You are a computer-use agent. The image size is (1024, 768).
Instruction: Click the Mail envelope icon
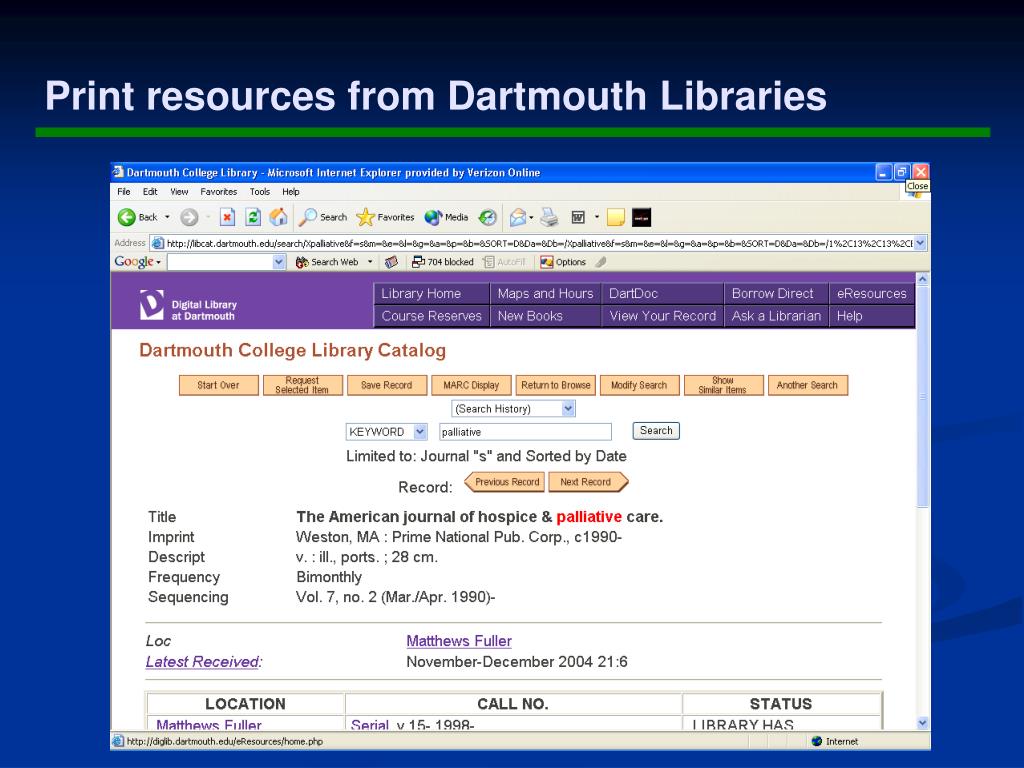[x=518, y=217]
